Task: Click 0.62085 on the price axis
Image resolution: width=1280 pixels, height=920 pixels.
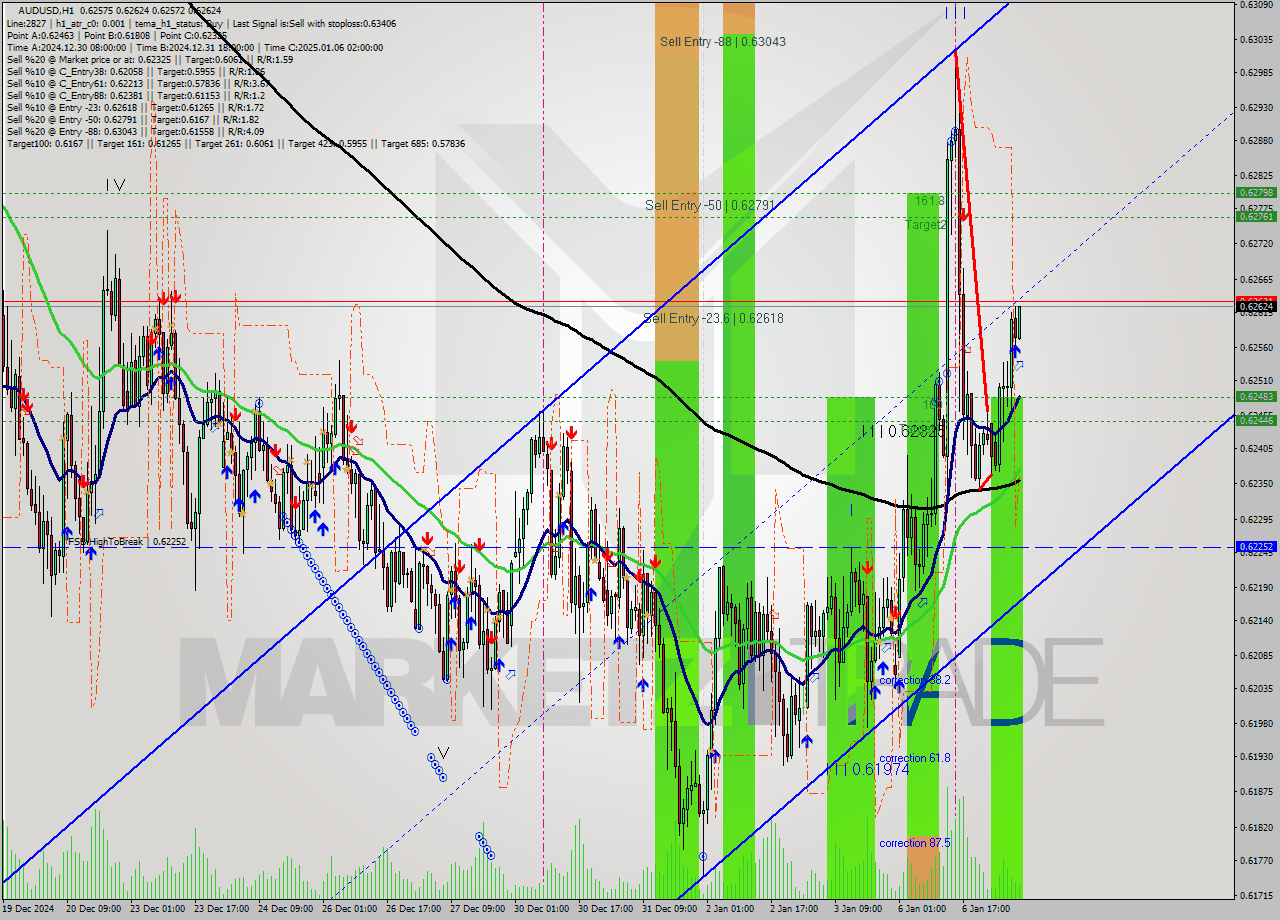Action: (x=1256, y=655)
